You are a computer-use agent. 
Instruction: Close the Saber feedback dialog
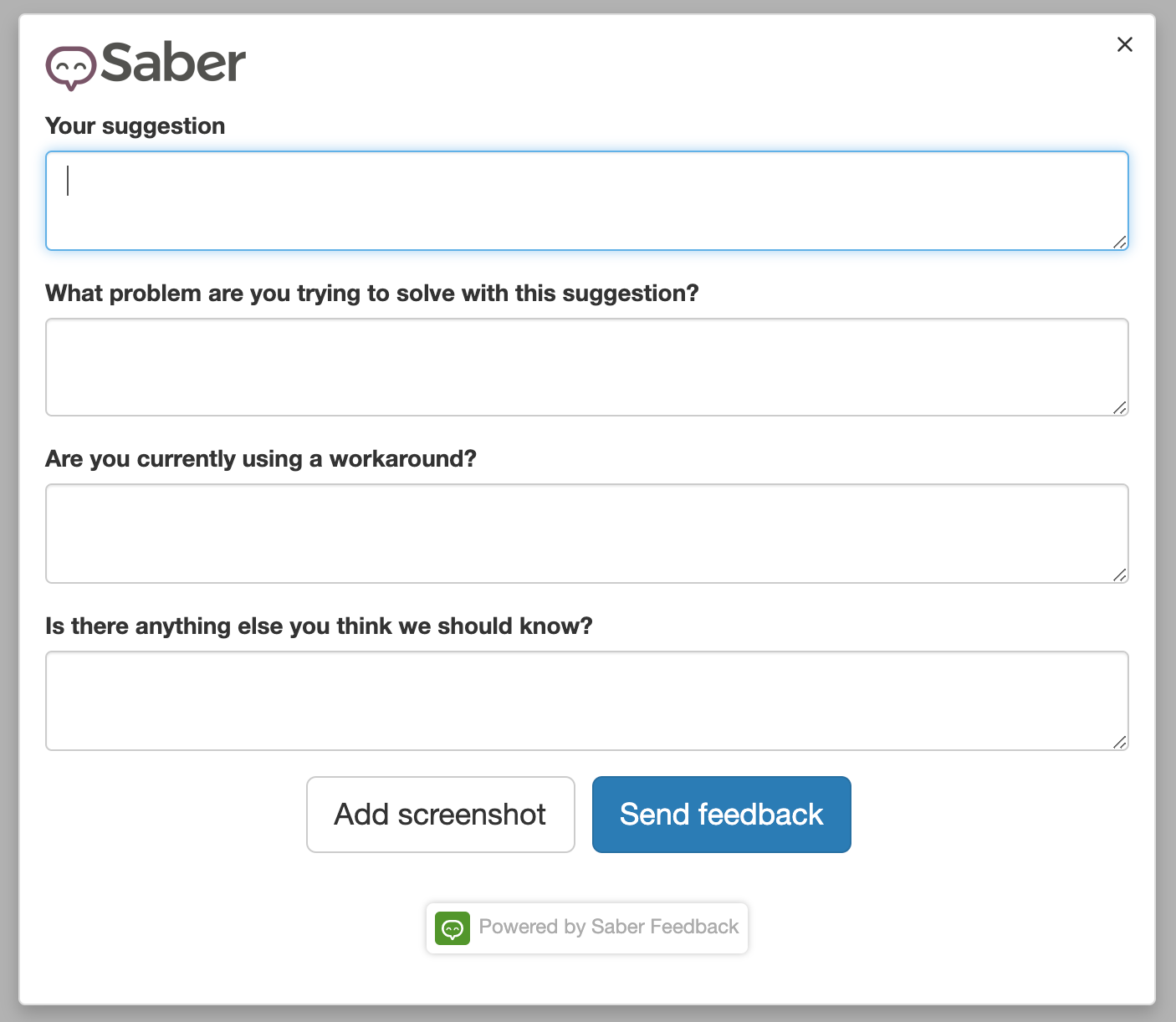coord(1124,44)
